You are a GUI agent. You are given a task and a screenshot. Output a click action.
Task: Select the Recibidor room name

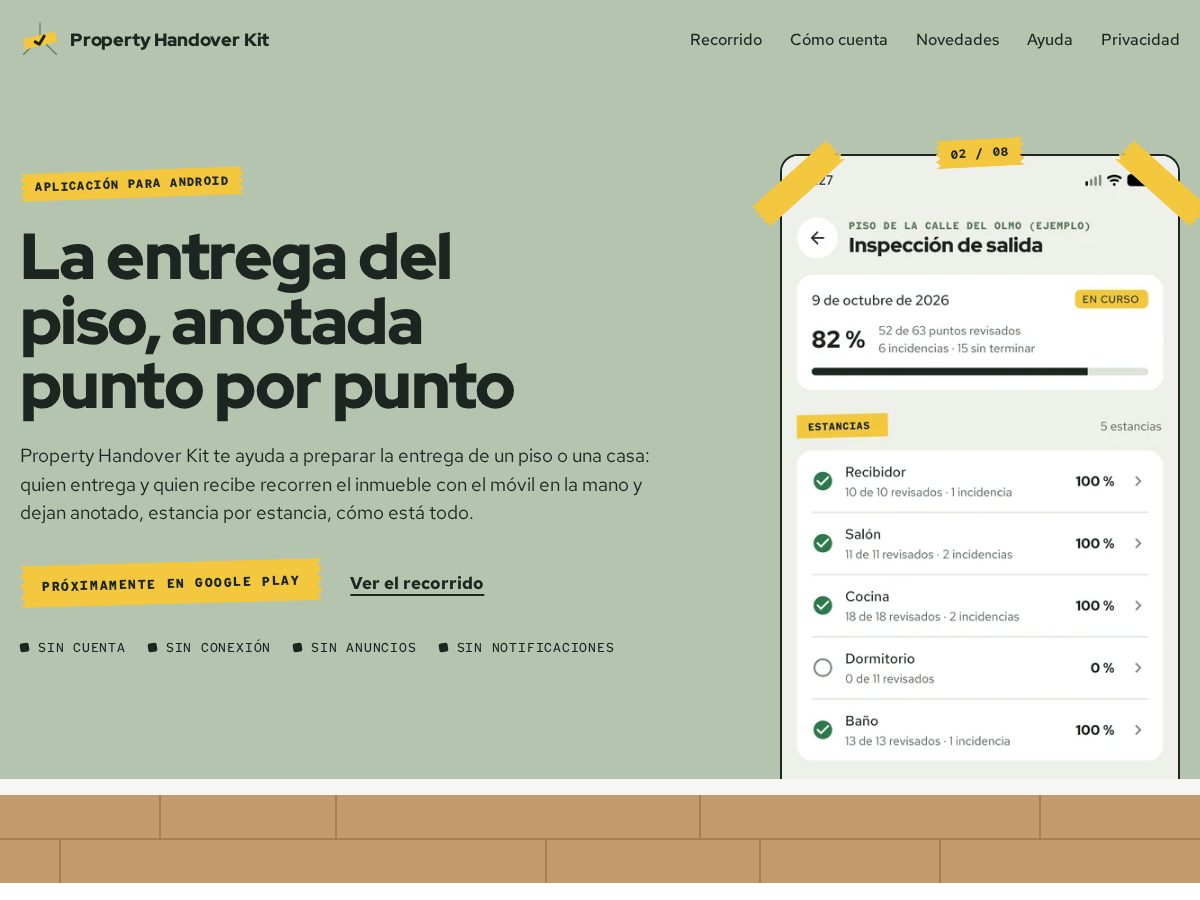click(875, 472)
